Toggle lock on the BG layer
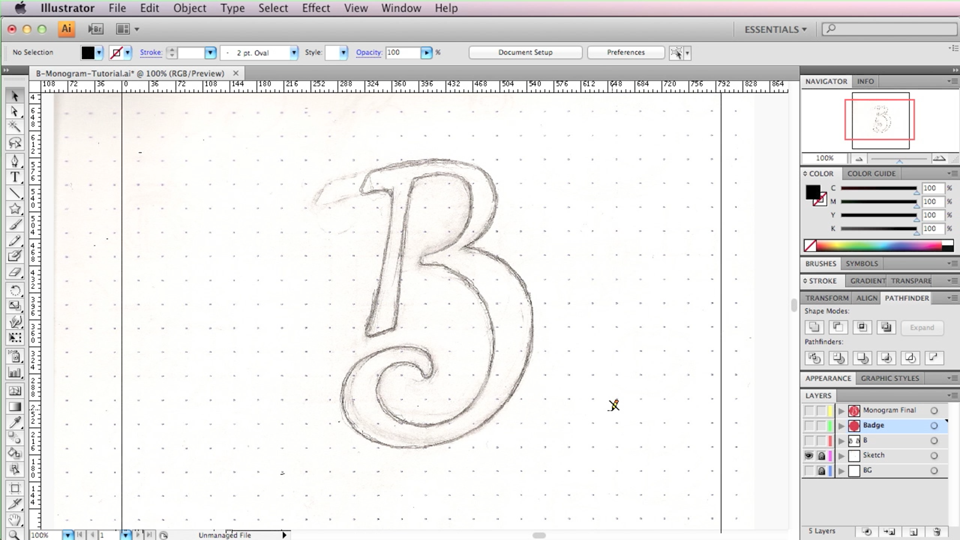 [821, 470]
